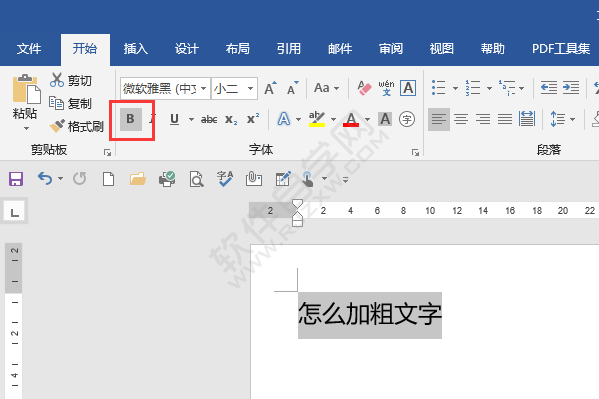Insert numbered list
This screenshot has width=599, height=399.
473,88
